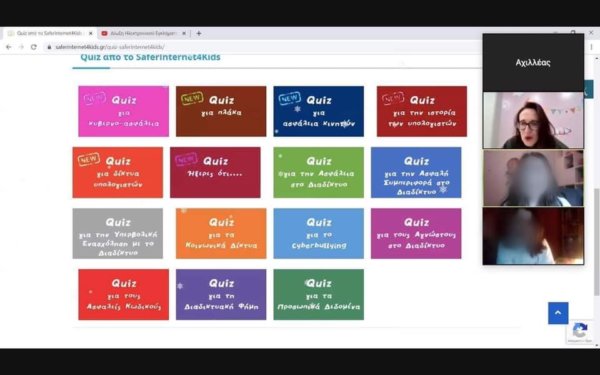Click the browser back arrow

pyautogui.click(x=8, y=47)
